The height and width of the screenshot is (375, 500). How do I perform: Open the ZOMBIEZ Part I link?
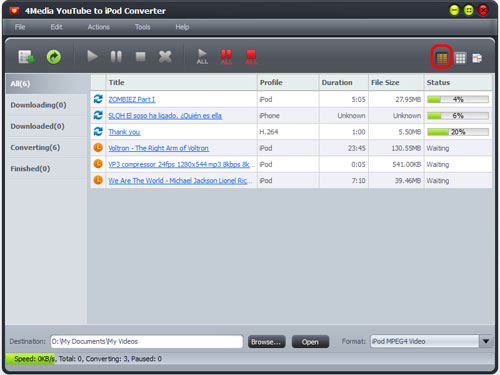(x=132, y=99)
